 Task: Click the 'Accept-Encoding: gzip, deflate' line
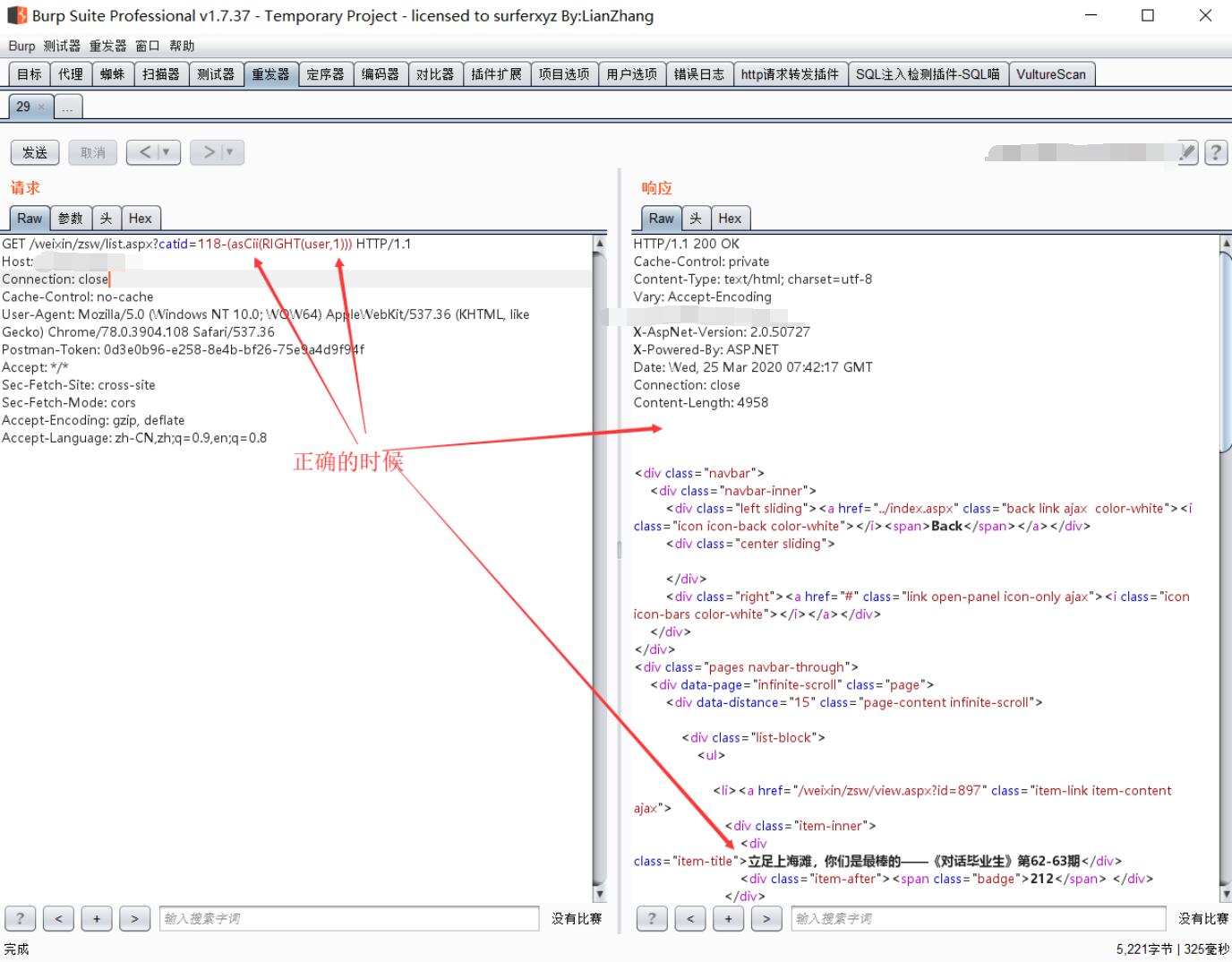click(x=93, y=420)
